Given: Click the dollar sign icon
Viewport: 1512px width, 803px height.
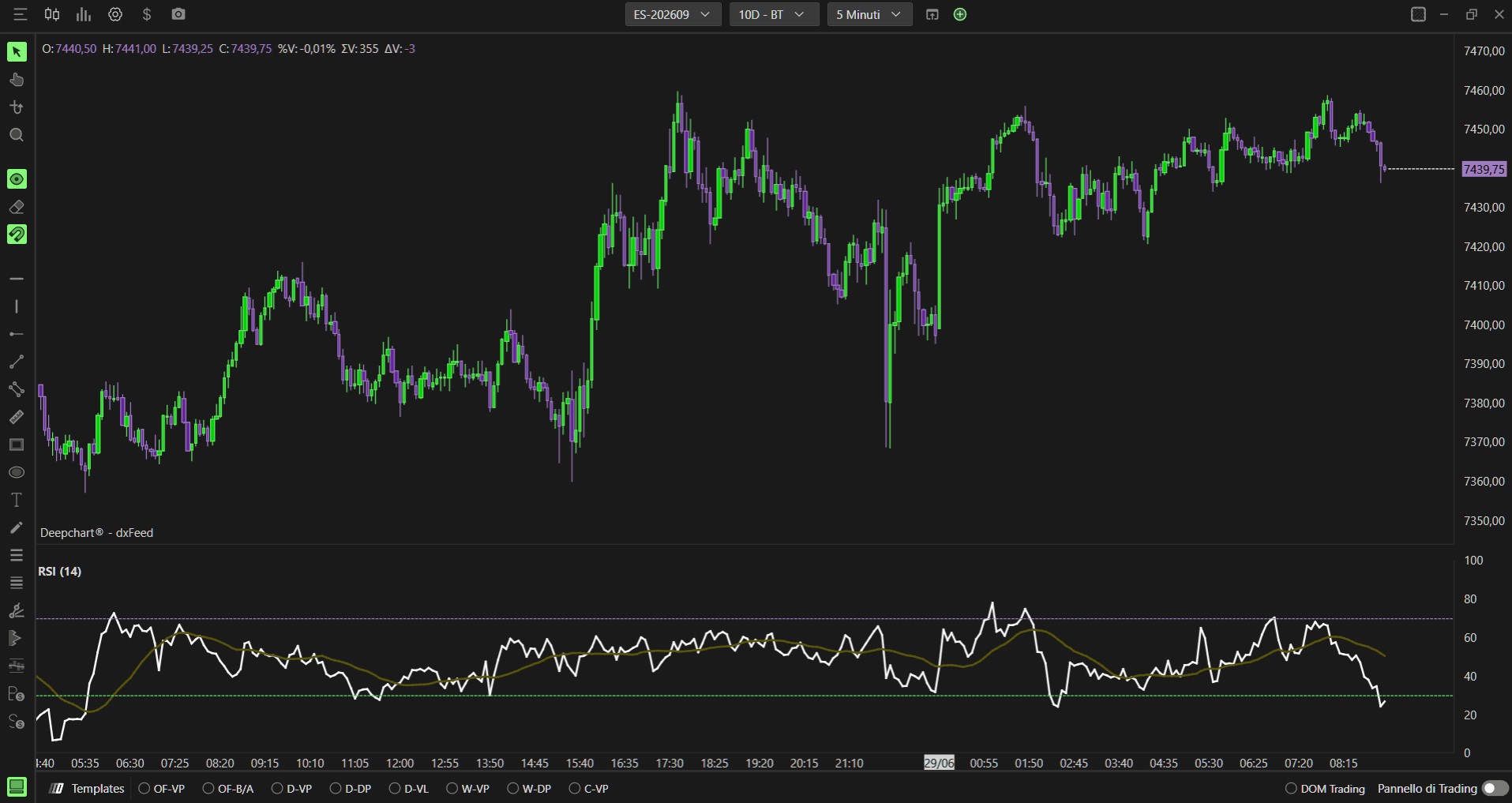Looking at the screenshot, I should point(147,14).
